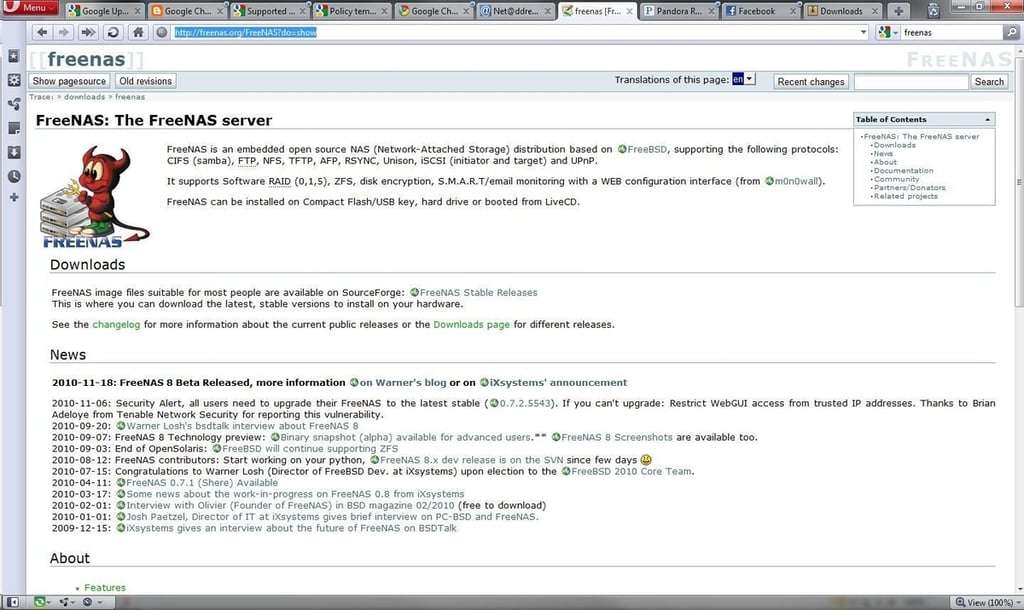Jump to Partners/Donators in Table of Contents
Viewport: 1024px width, 610px height.
pyautogui.click(x=909, y=187)
